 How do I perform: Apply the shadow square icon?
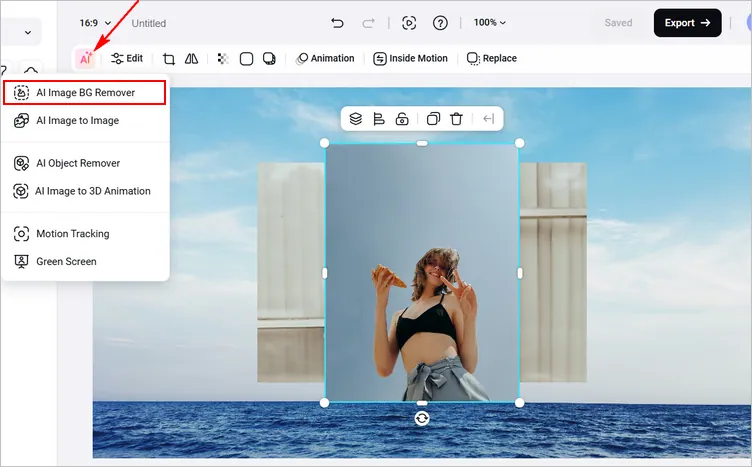pos(270,58)
